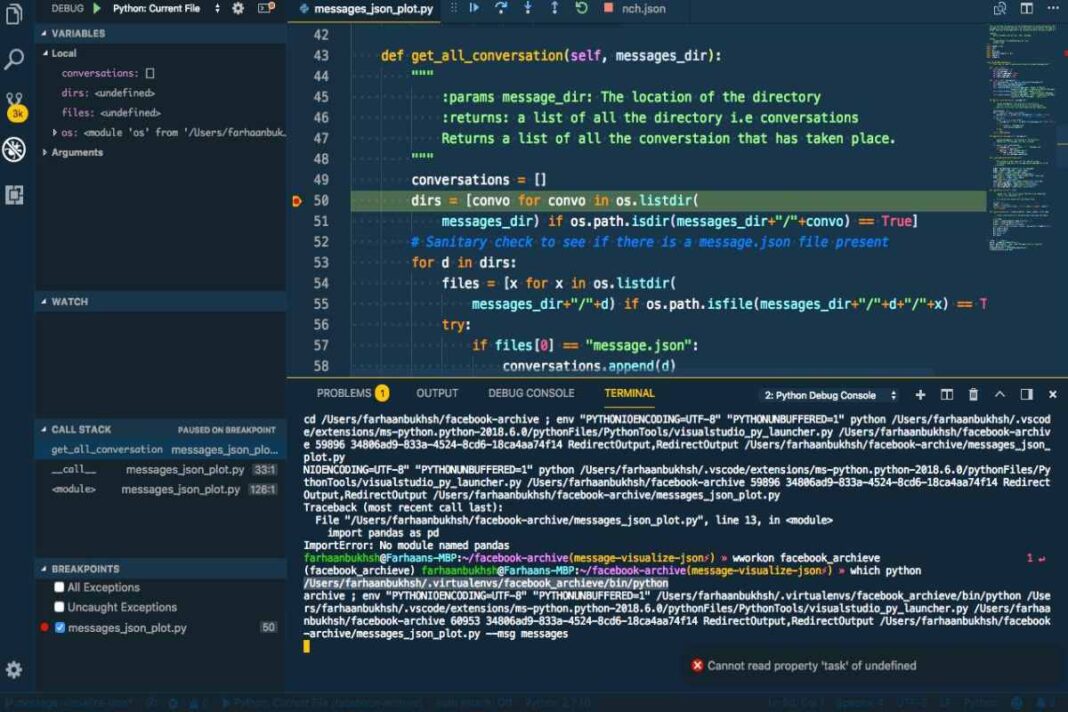Restart the debug session
This screenshot has width=1068, height=712.
(x=581, y=8)
